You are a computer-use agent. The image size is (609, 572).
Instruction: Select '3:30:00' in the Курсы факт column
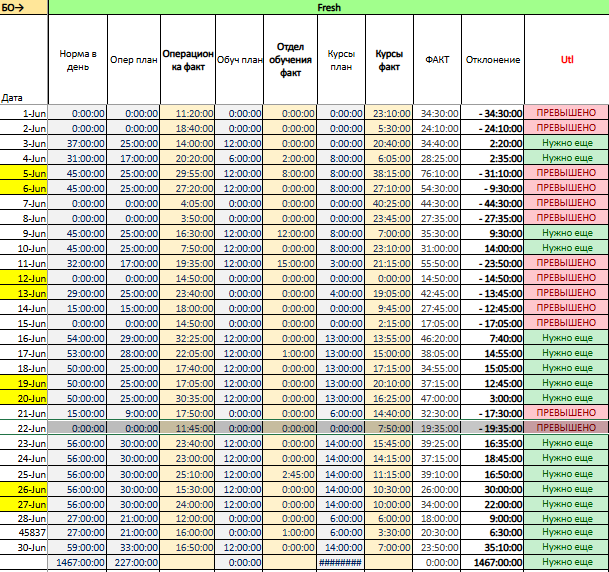389,532
